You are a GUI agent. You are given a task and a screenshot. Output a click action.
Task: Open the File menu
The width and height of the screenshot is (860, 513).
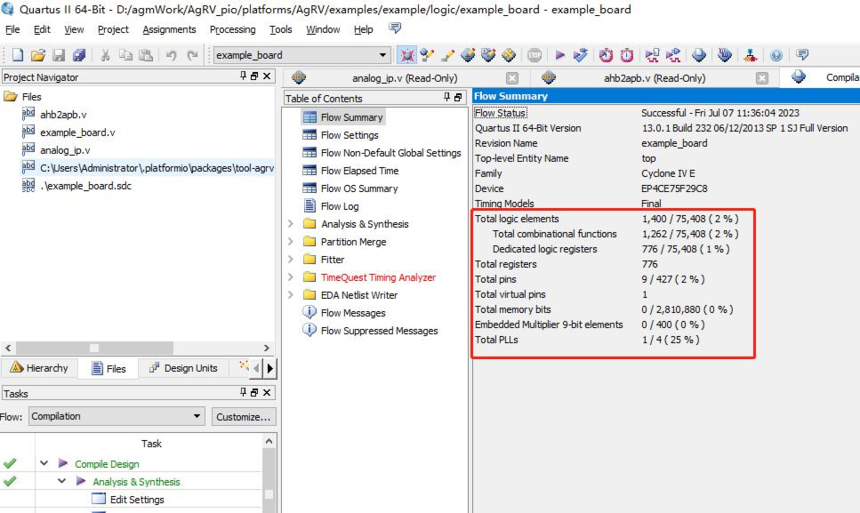[12, 30]
